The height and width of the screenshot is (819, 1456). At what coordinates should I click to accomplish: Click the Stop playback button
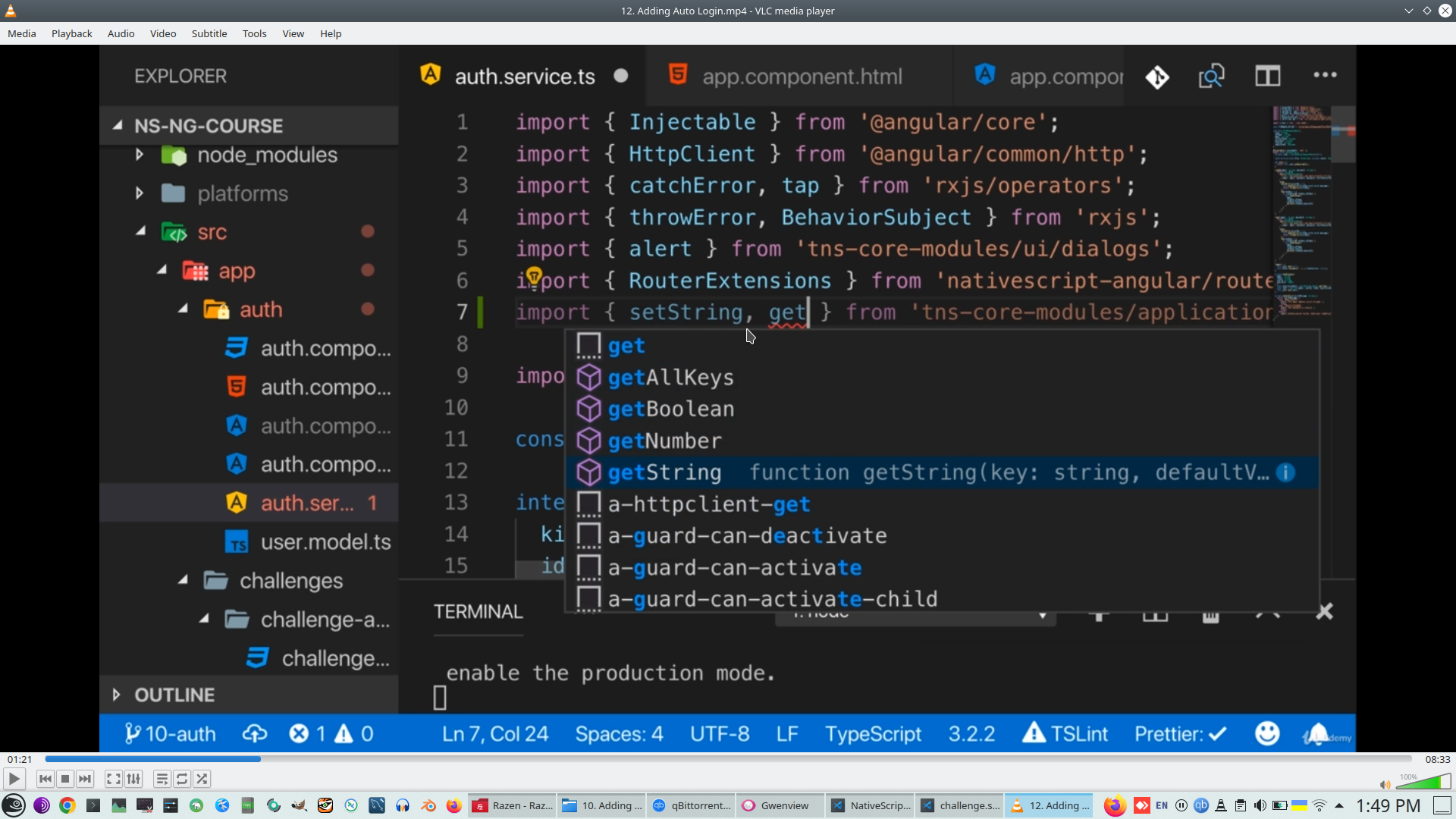coord(65,779)
